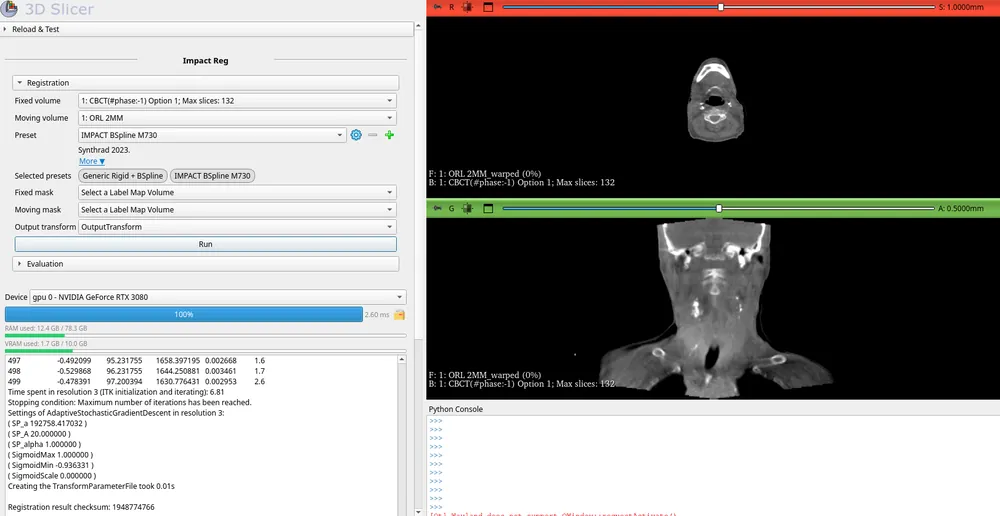Viewport: 1000px width, 516px height.
Task: Click the 'Registration result checksum: 1948774766' line
Action: (x=81, y=507)
